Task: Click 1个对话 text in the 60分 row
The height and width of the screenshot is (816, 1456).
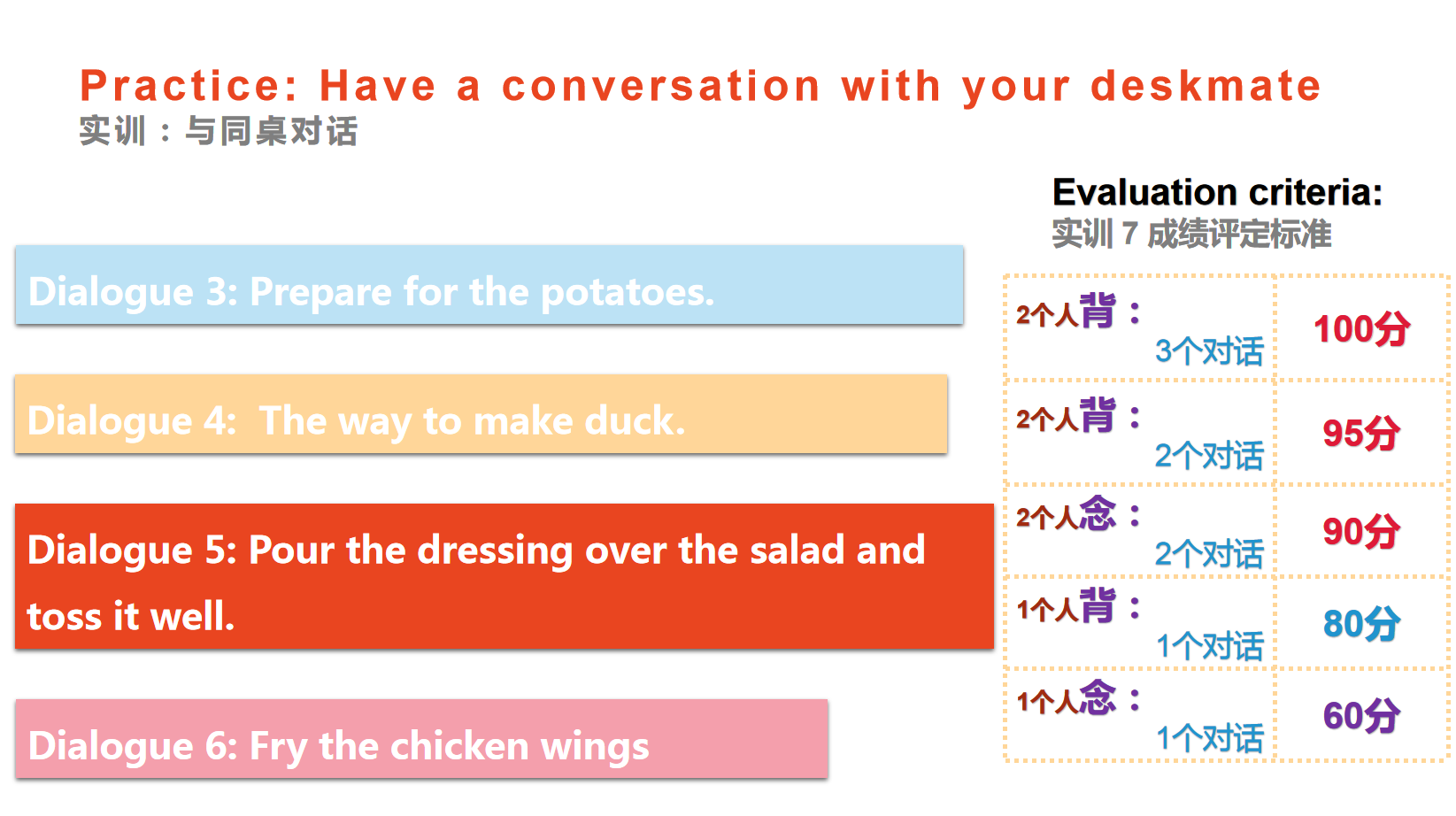Action: pos(1209,737)
